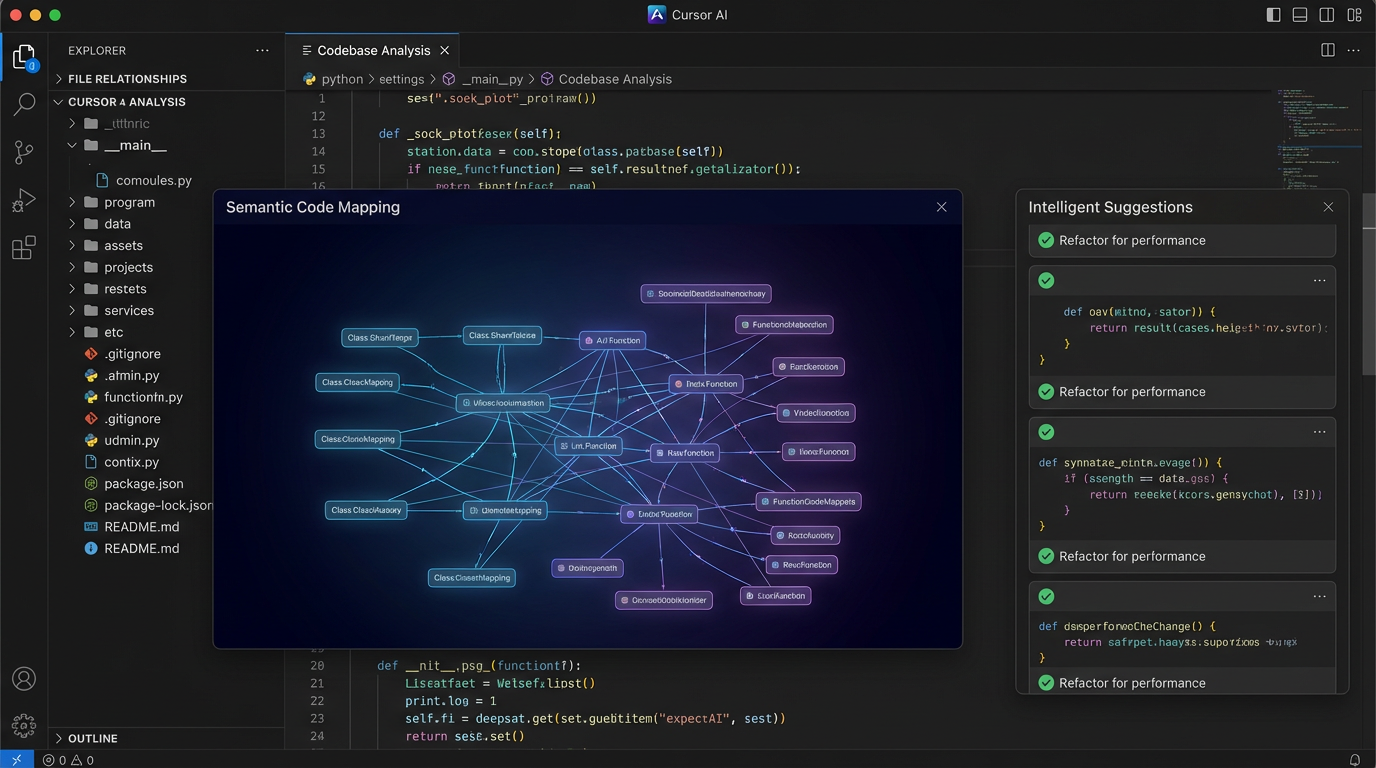Open the Accounts icon near the bottom

pos(24,678)
